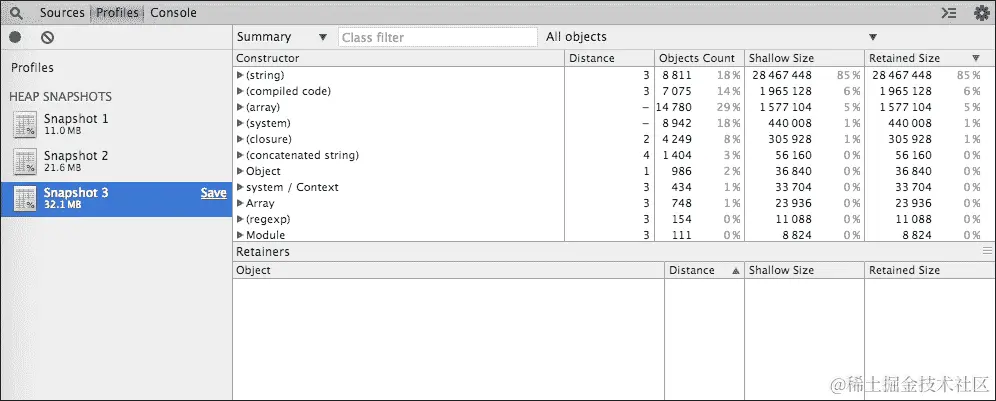Expand the Object constructor row
Screen dimensions: 996x401
(x=240, y=171)
